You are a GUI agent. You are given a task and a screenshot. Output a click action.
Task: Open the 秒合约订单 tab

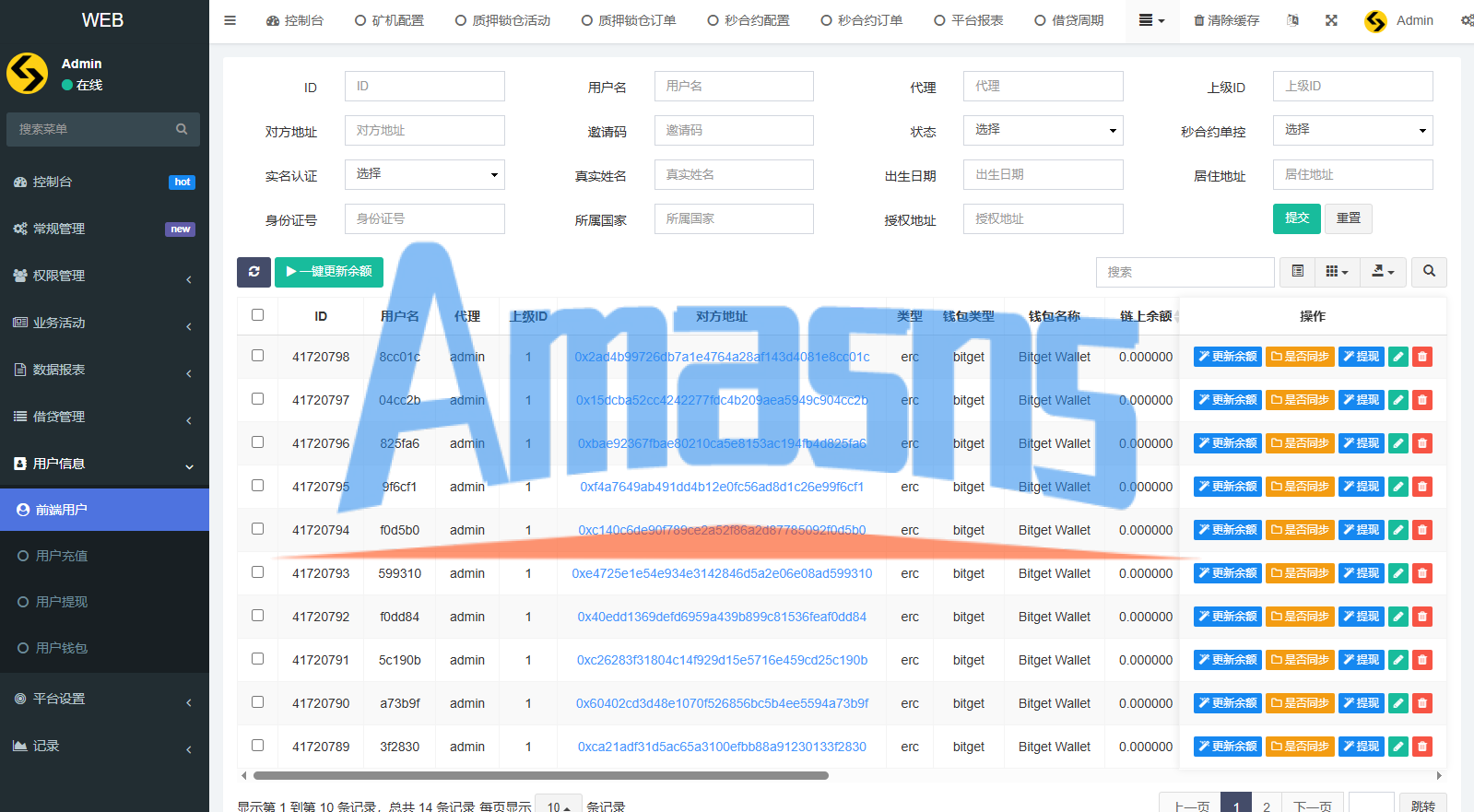click(x=862, y=20)
